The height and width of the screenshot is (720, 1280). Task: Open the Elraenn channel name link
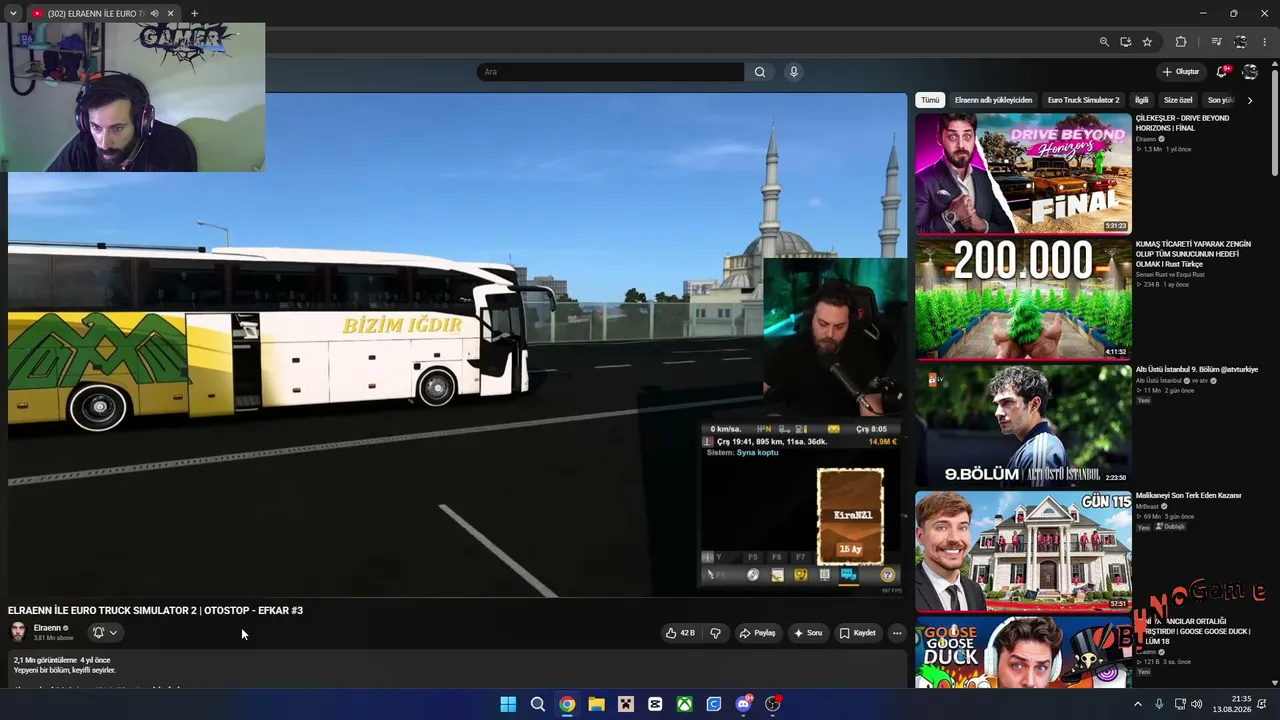tap(47, 628)
